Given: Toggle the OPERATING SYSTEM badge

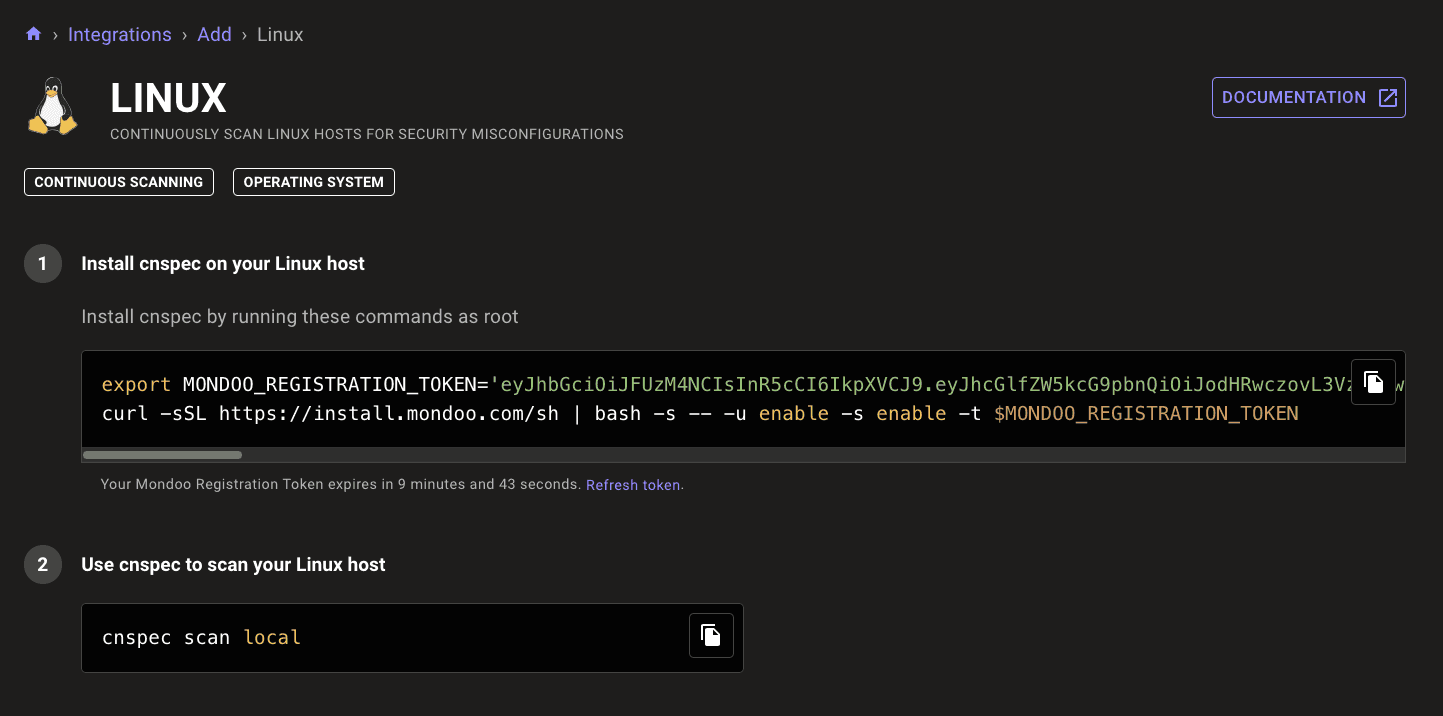Looking at the screenshot, I should click(313, 182).
